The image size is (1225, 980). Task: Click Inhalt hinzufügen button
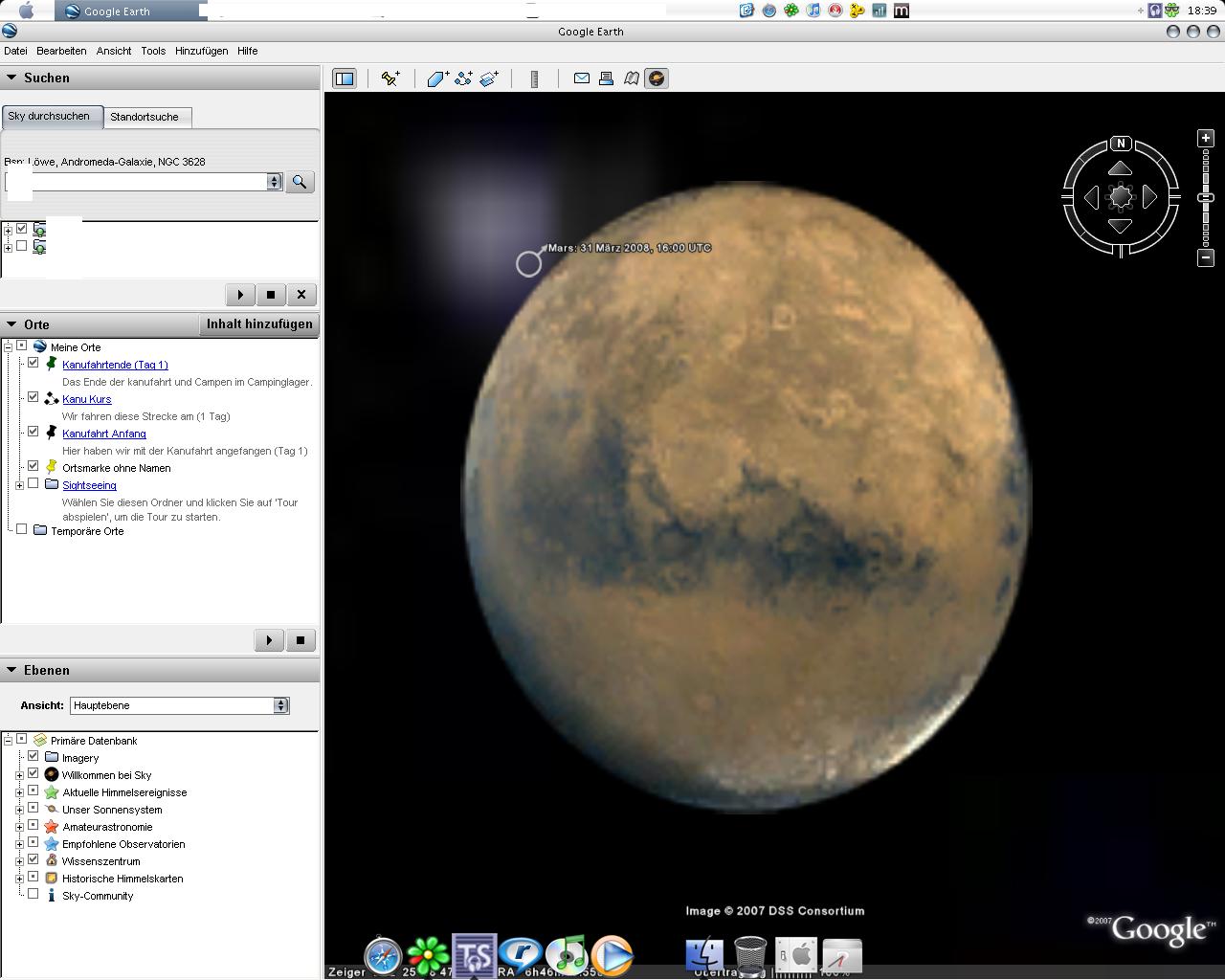tap(259, 324)
